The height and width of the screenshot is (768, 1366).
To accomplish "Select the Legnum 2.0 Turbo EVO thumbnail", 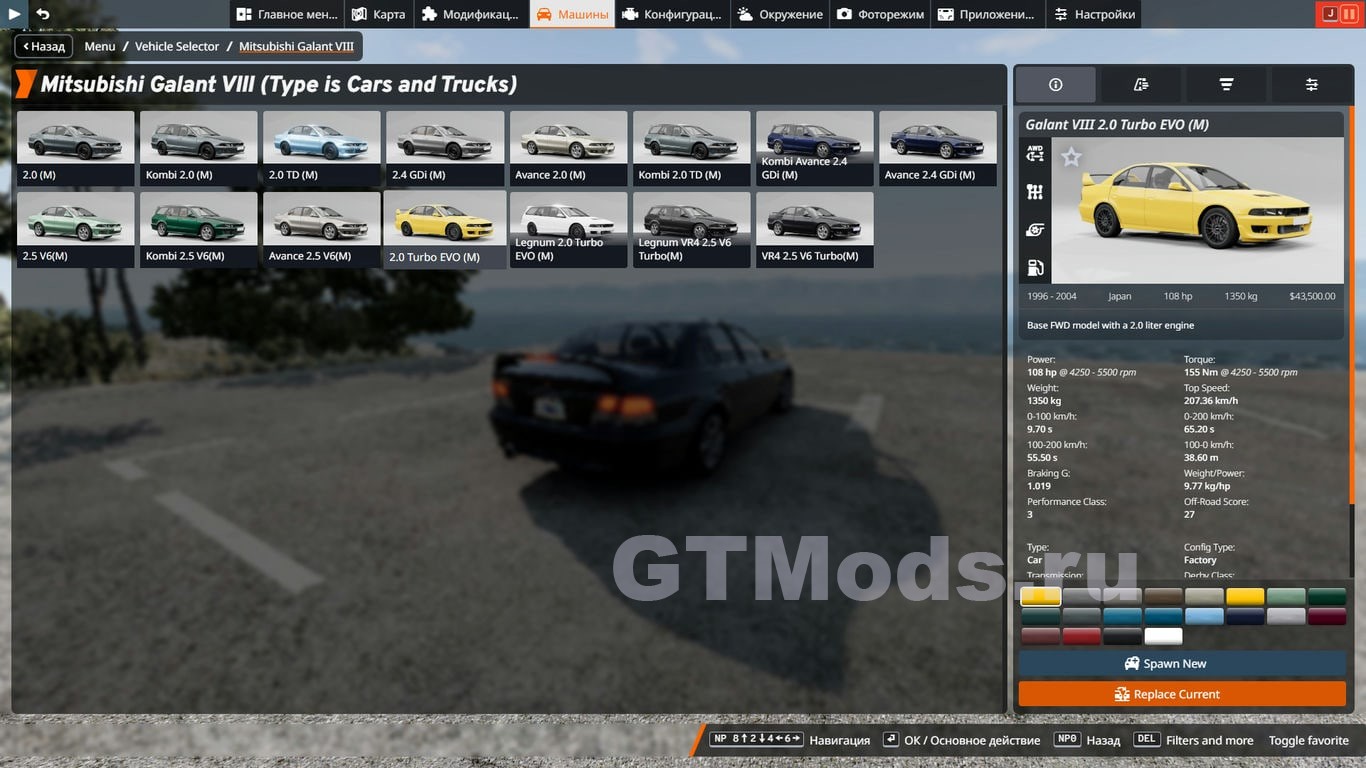I will coord(568,229).
